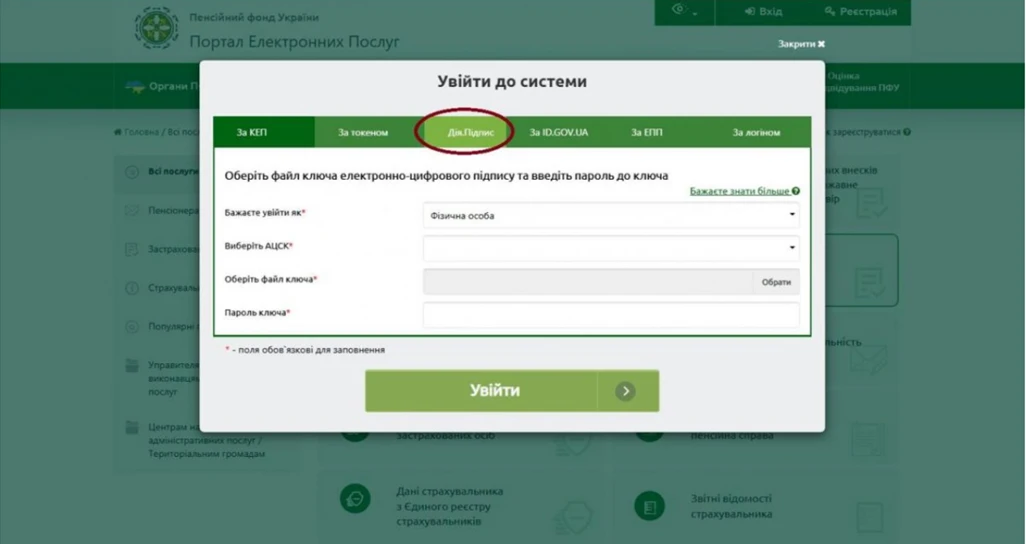1026x544 pixels.
Task: Expand the Виберіть АЦСК dropdown
Action: [611, 248]
